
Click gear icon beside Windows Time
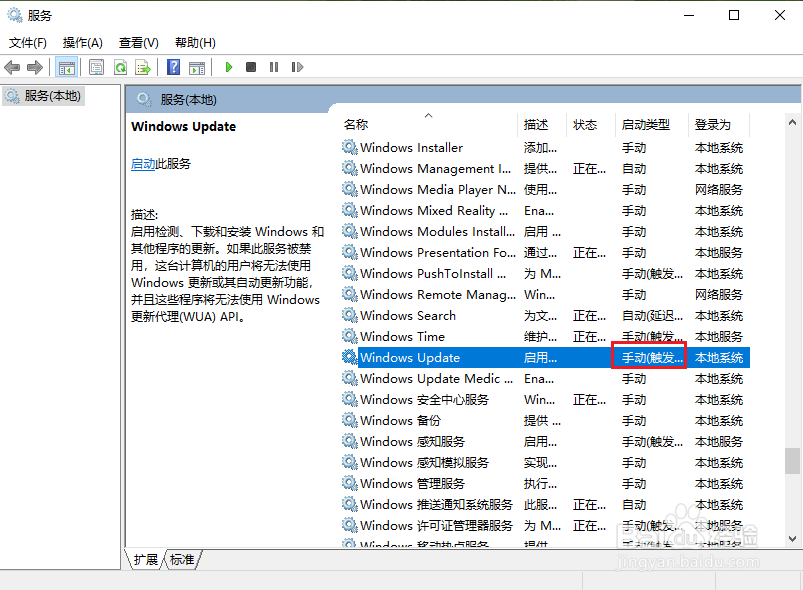[x=350, y=336]
